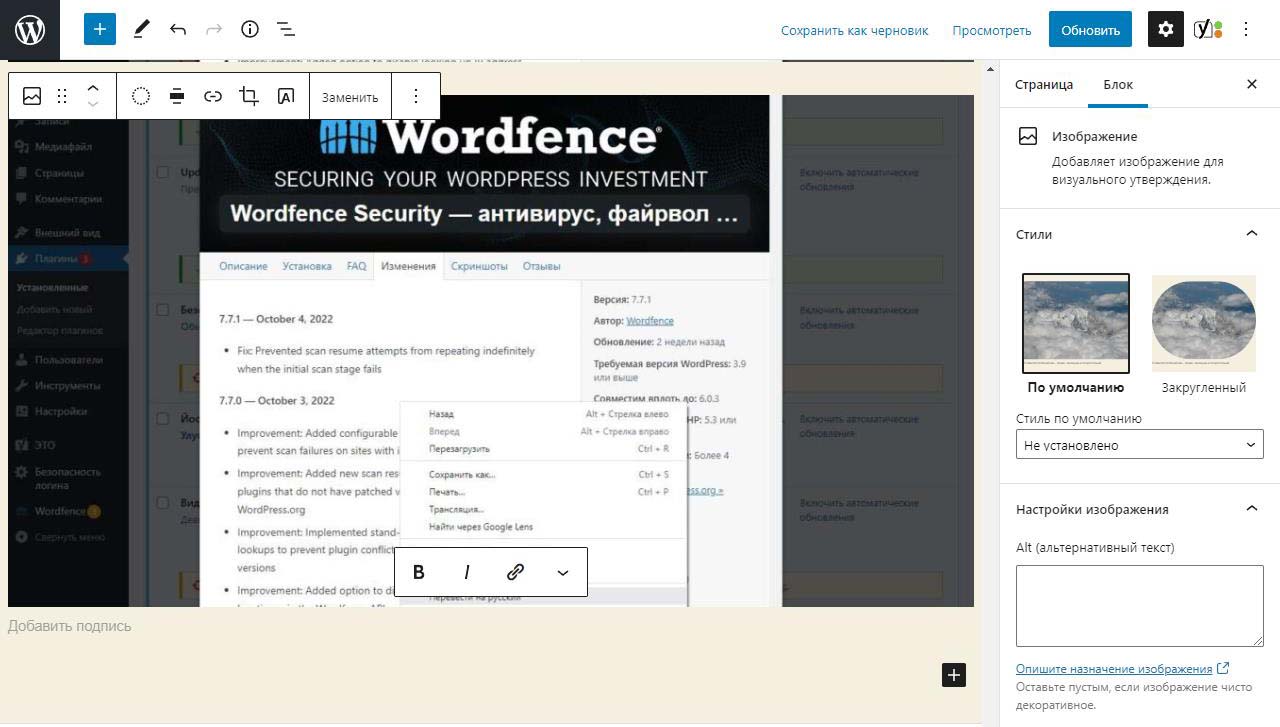Open the default style dropdown
Screen dimensions: 1280x727
tap(1139, 445)
